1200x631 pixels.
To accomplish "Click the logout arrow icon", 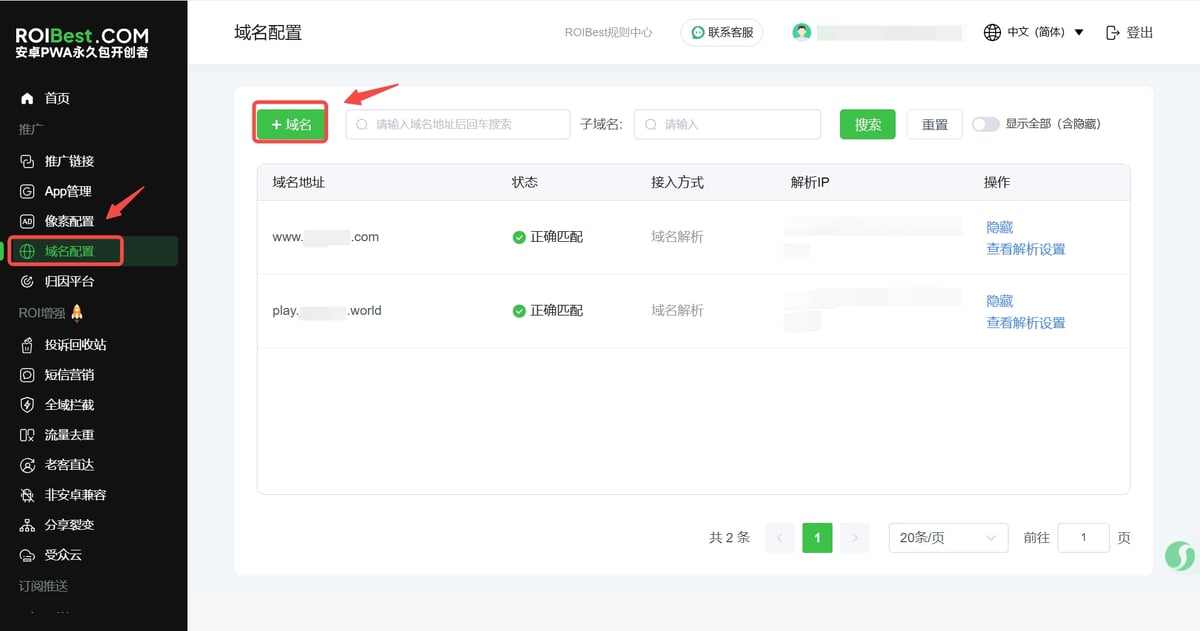I will pos(1113,32).
